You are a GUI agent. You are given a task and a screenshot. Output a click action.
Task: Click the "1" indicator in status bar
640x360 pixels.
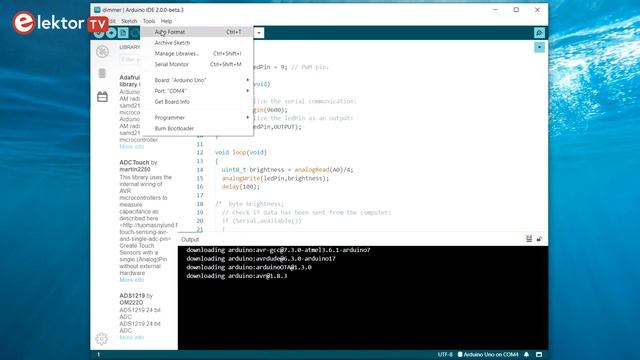98,354
